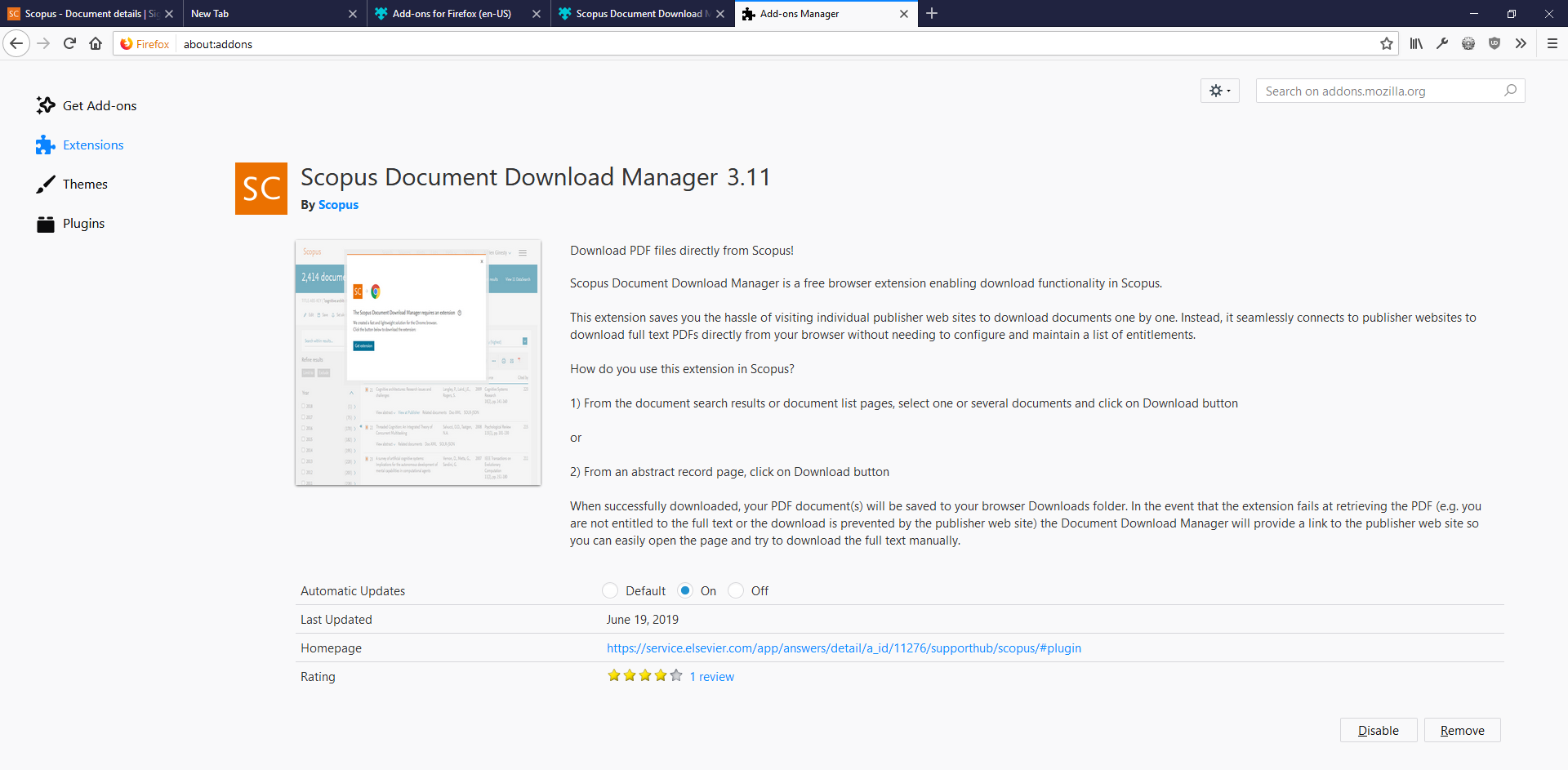Show more toolbar items with the overflow chevron
Viewport: 1568px width, 770px height.
[x=1521, y=44]
